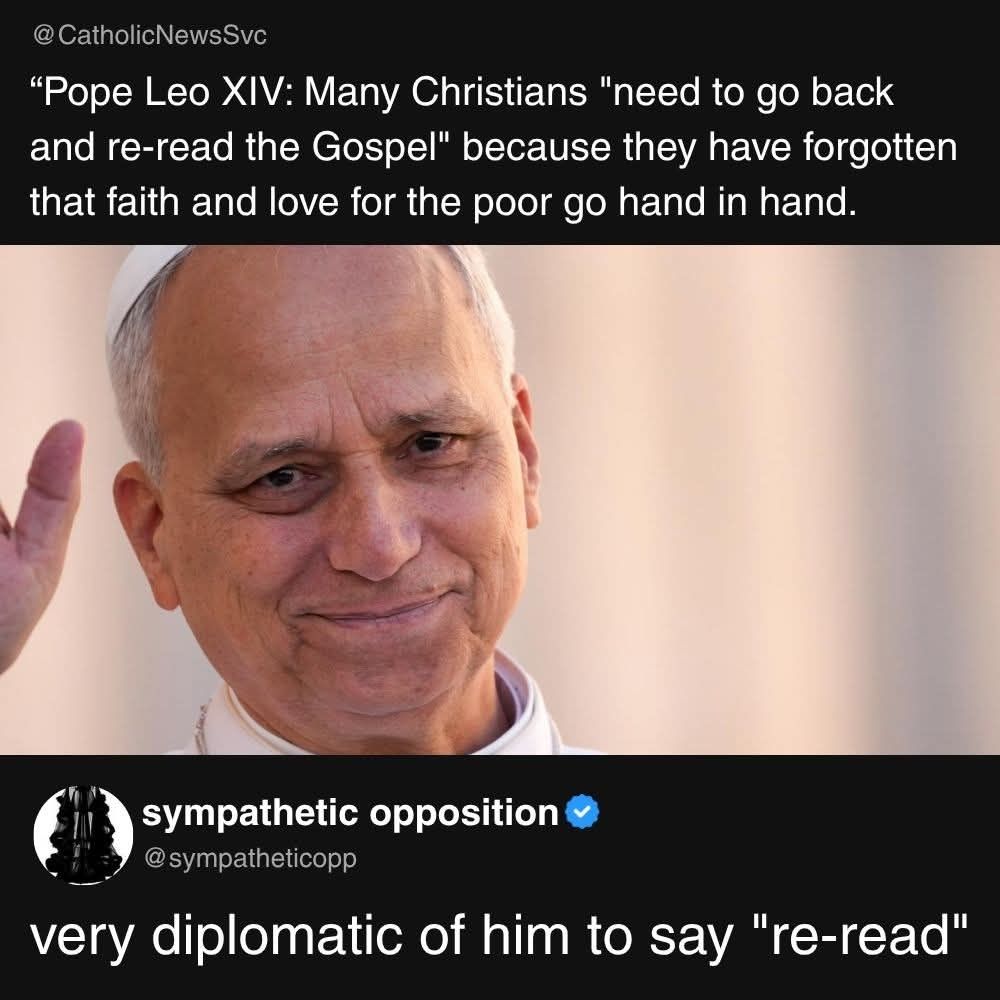
Task: Open the @CatholicNewsSvc handle
Action: pos(149,35)
